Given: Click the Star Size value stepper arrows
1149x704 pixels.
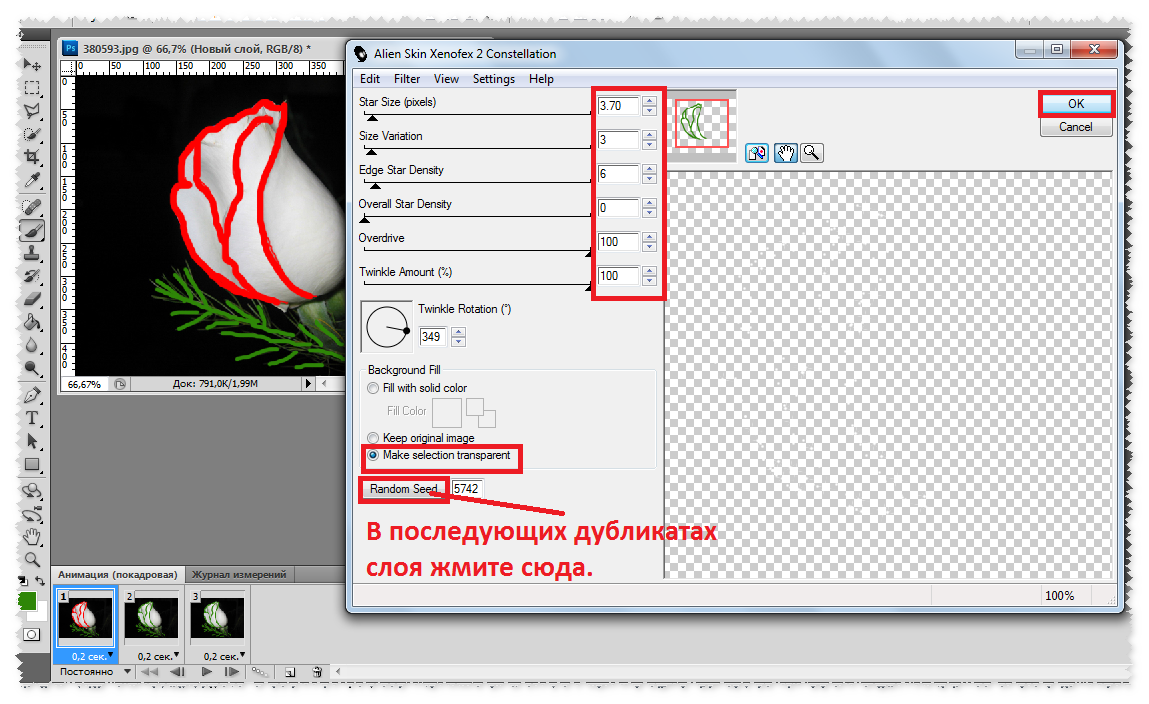Looking at the screenshot, I should pos(649,105).
